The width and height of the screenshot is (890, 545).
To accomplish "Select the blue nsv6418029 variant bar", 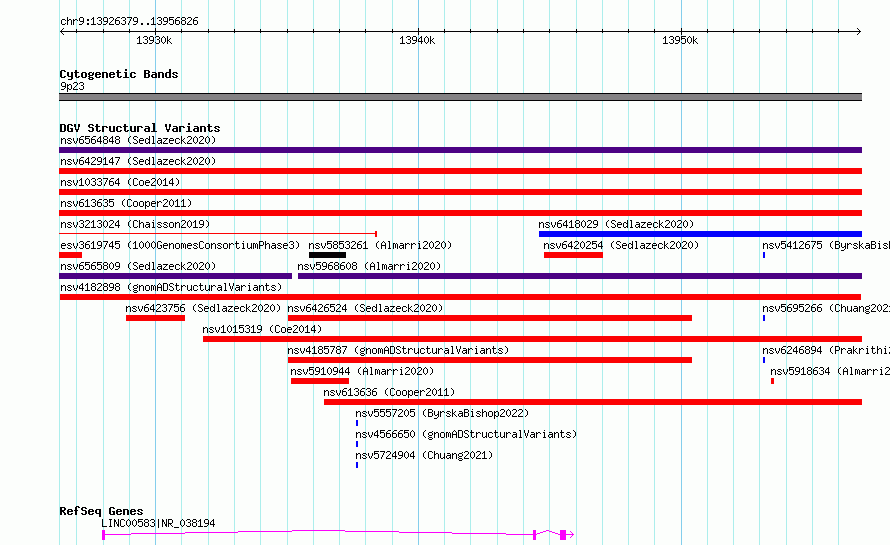I will (x=700, y=234).
